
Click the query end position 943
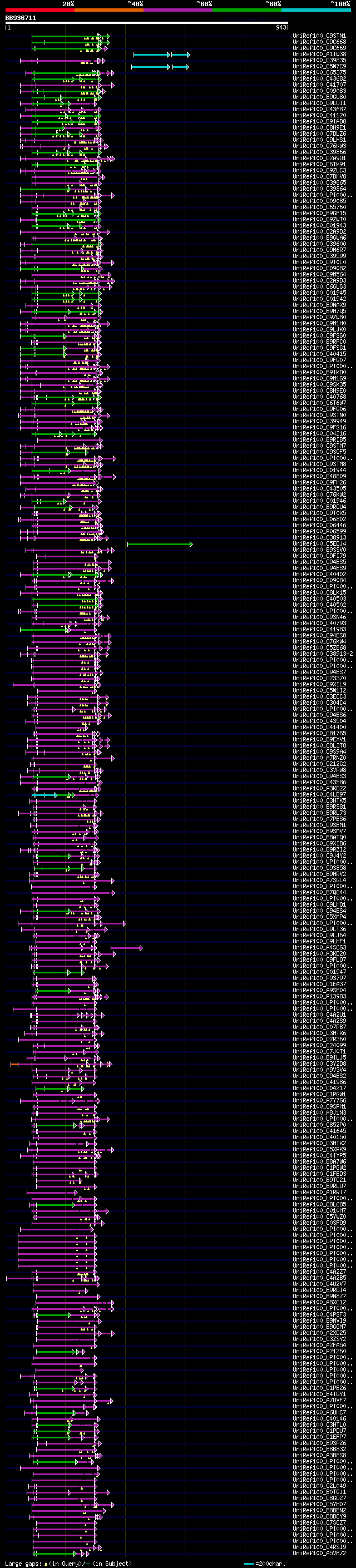[x=281, y=27]
